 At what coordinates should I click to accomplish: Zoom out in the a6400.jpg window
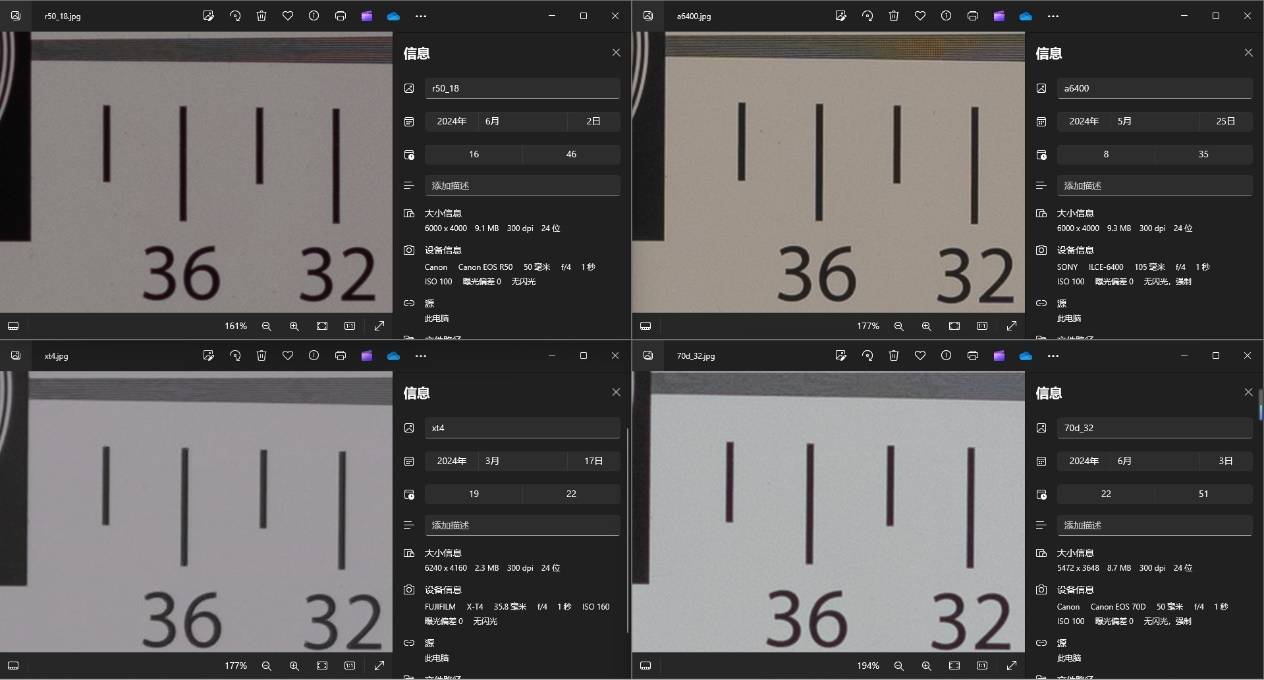click(898, 326)
